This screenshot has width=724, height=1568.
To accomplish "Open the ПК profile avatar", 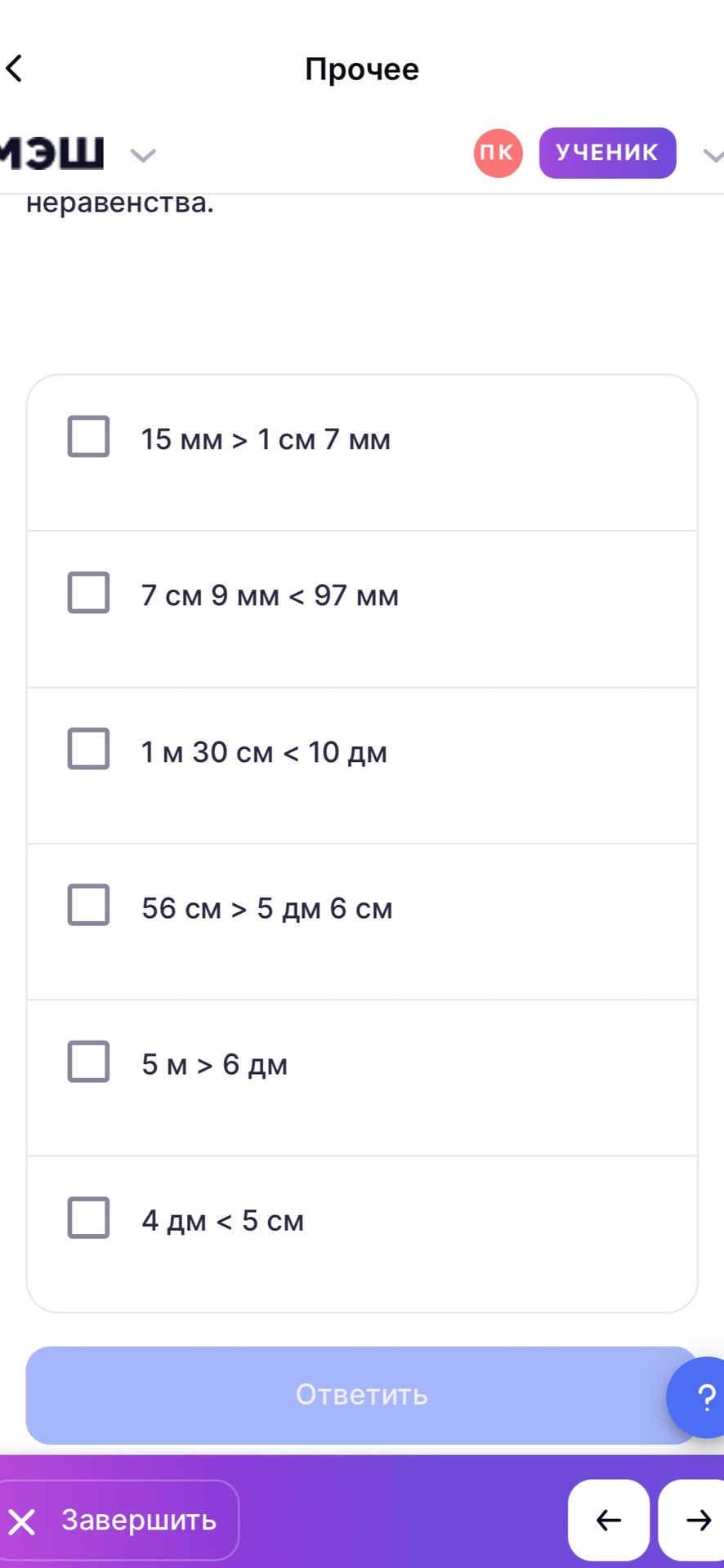I will (498, 153).
